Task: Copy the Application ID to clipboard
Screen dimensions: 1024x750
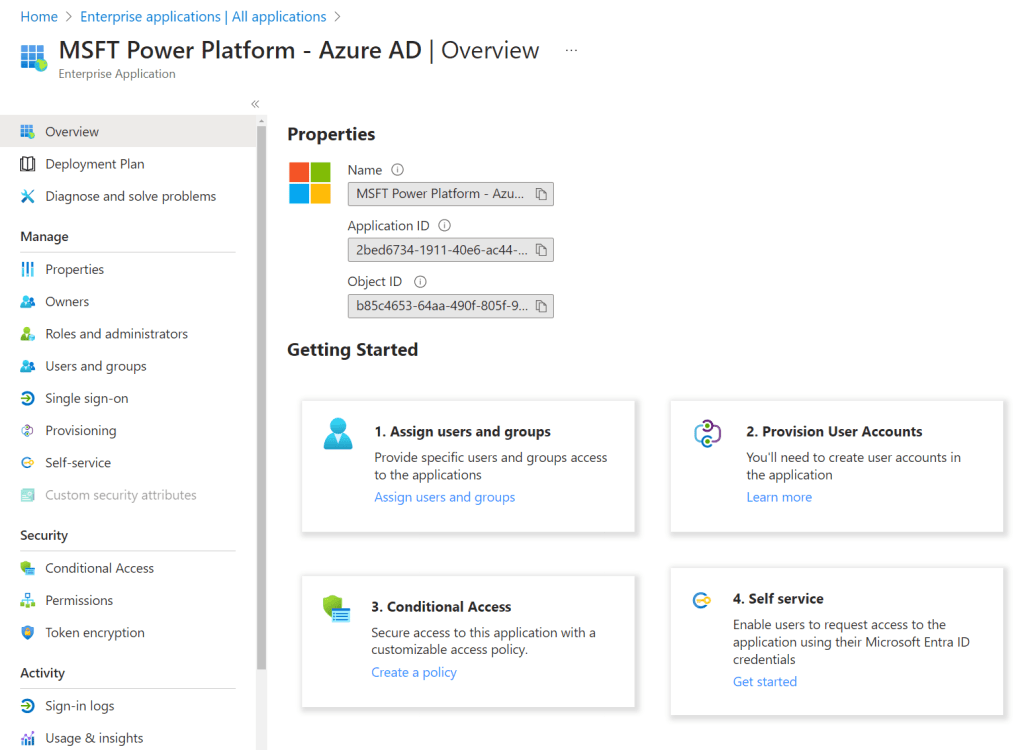Action: pos(541,250)
